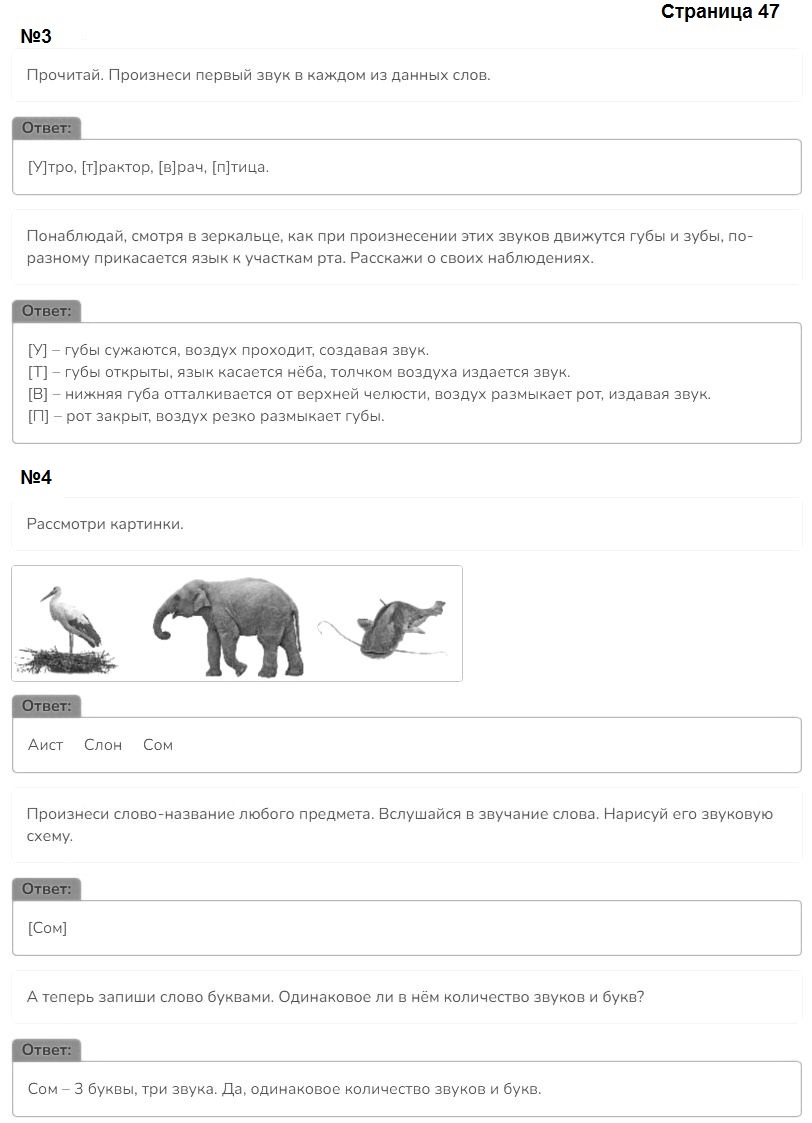Click the word 'Аист' in the answer
This screenshot has width=812, height=1123.
tap(46, 745)
